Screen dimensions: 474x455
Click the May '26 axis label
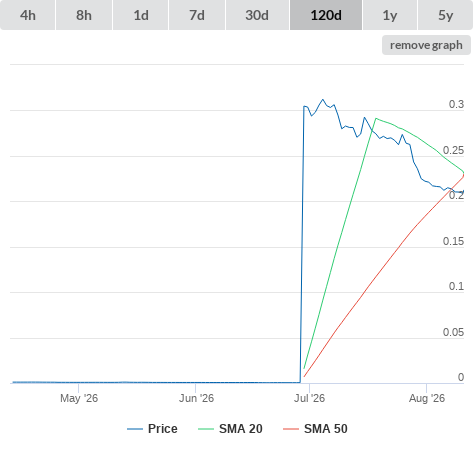79,398
